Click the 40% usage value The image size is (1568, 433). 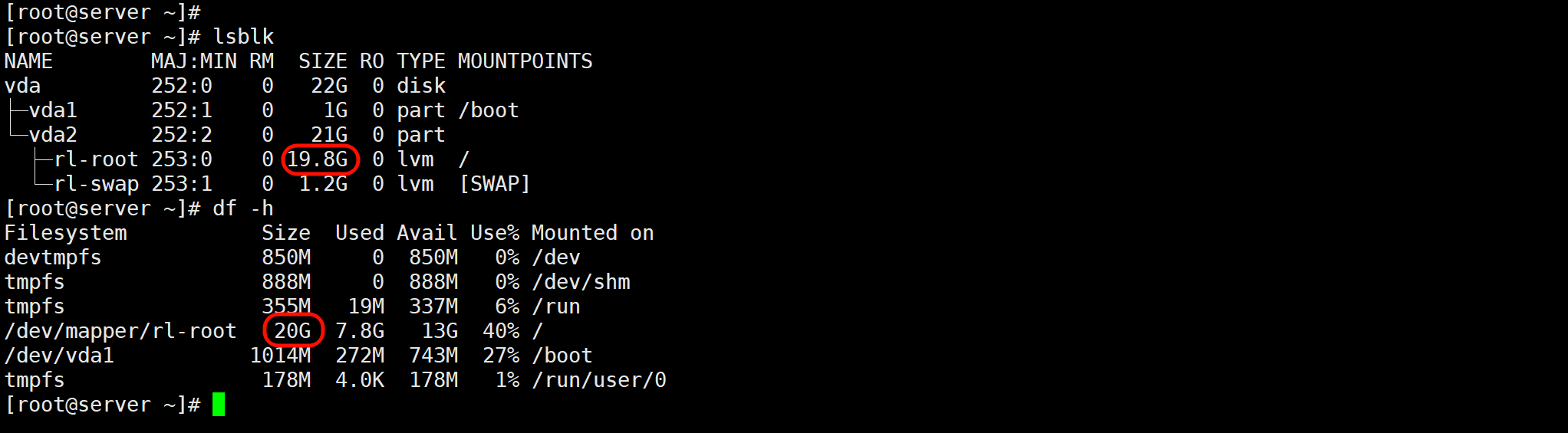click(501, 331)
